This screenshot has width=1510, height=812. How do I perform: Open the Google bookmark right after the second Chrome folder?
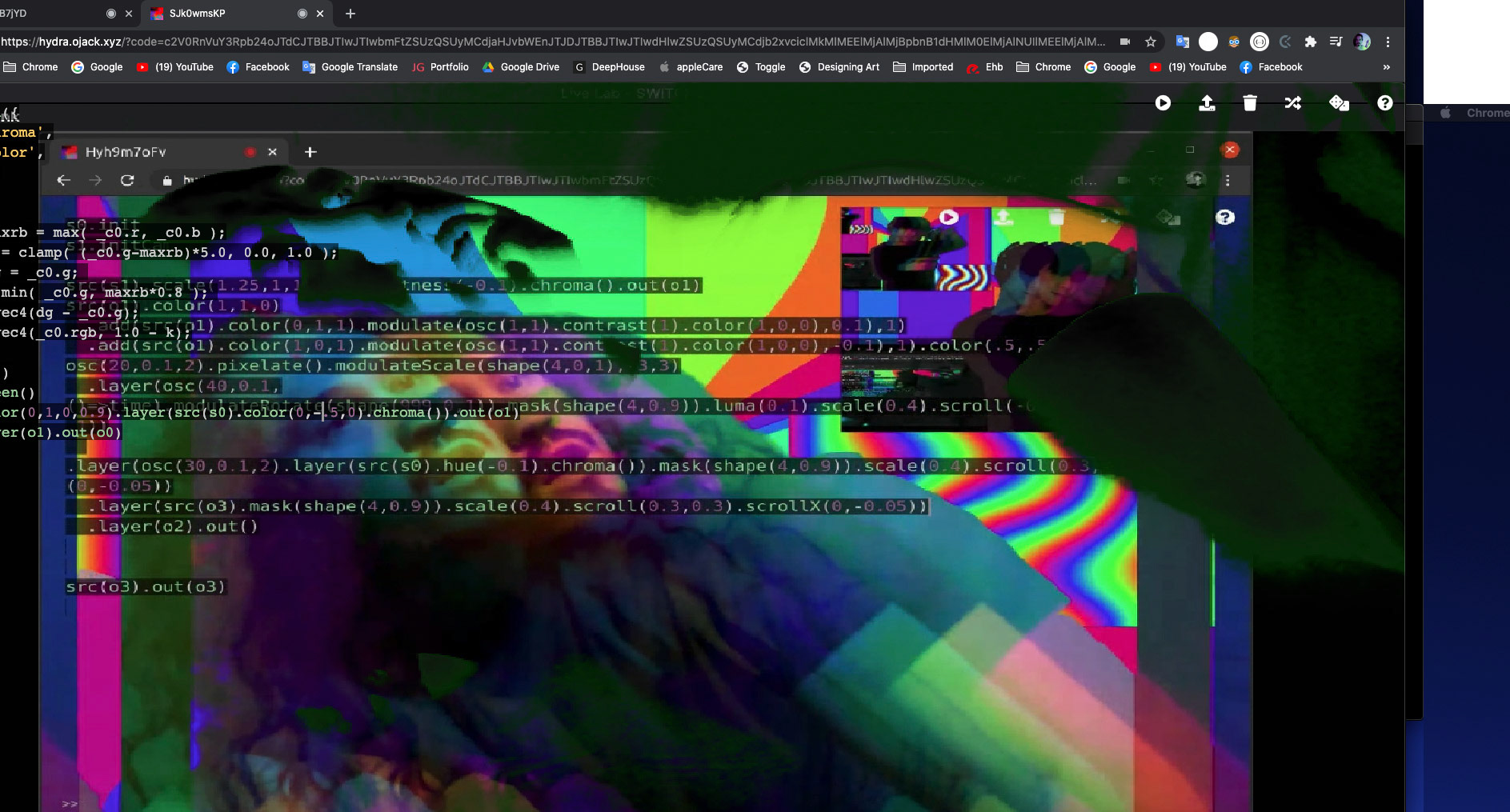pyautogui.click(x=1110, y=67)
